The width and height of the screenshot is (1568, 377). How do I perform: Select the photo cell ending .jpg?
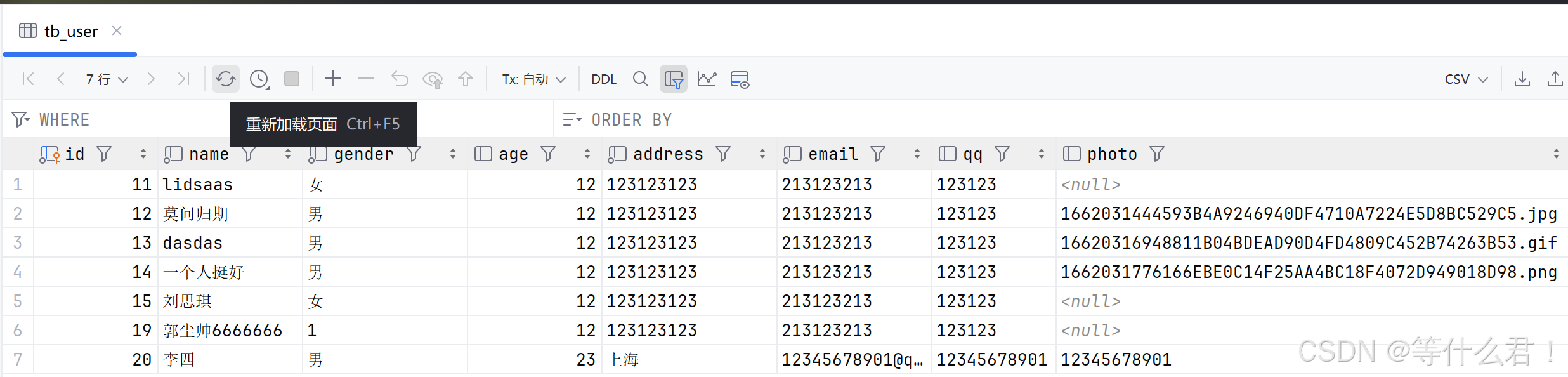(1312, 213)
